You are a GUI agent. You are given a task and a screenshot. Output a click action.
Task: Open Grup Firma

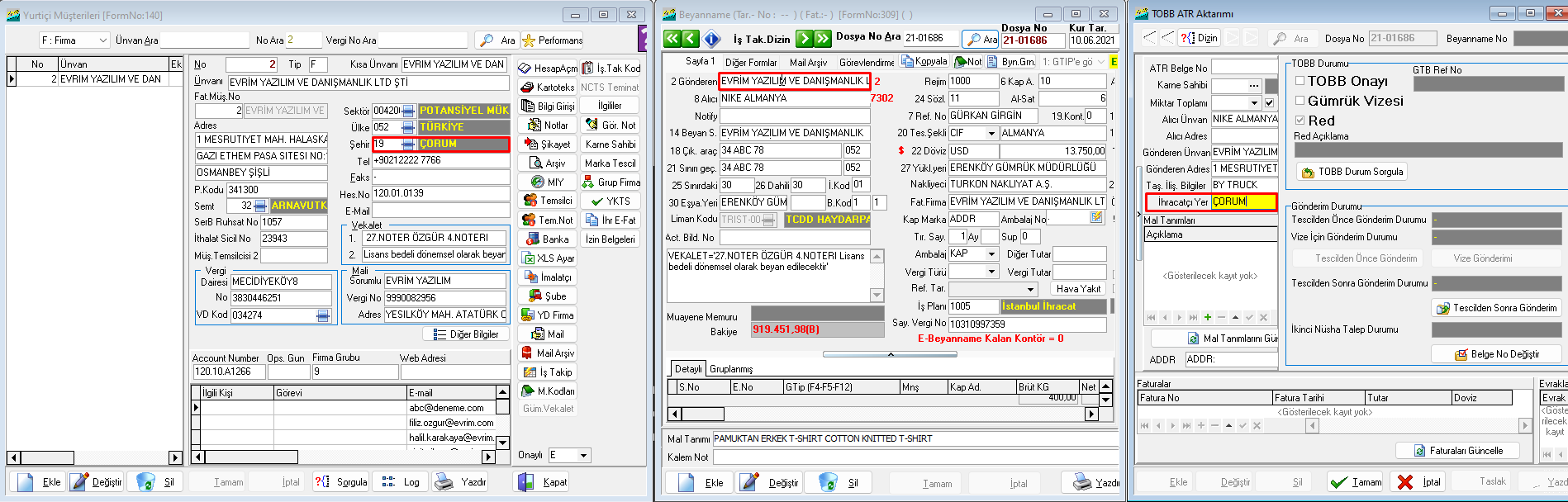point(611,182)
